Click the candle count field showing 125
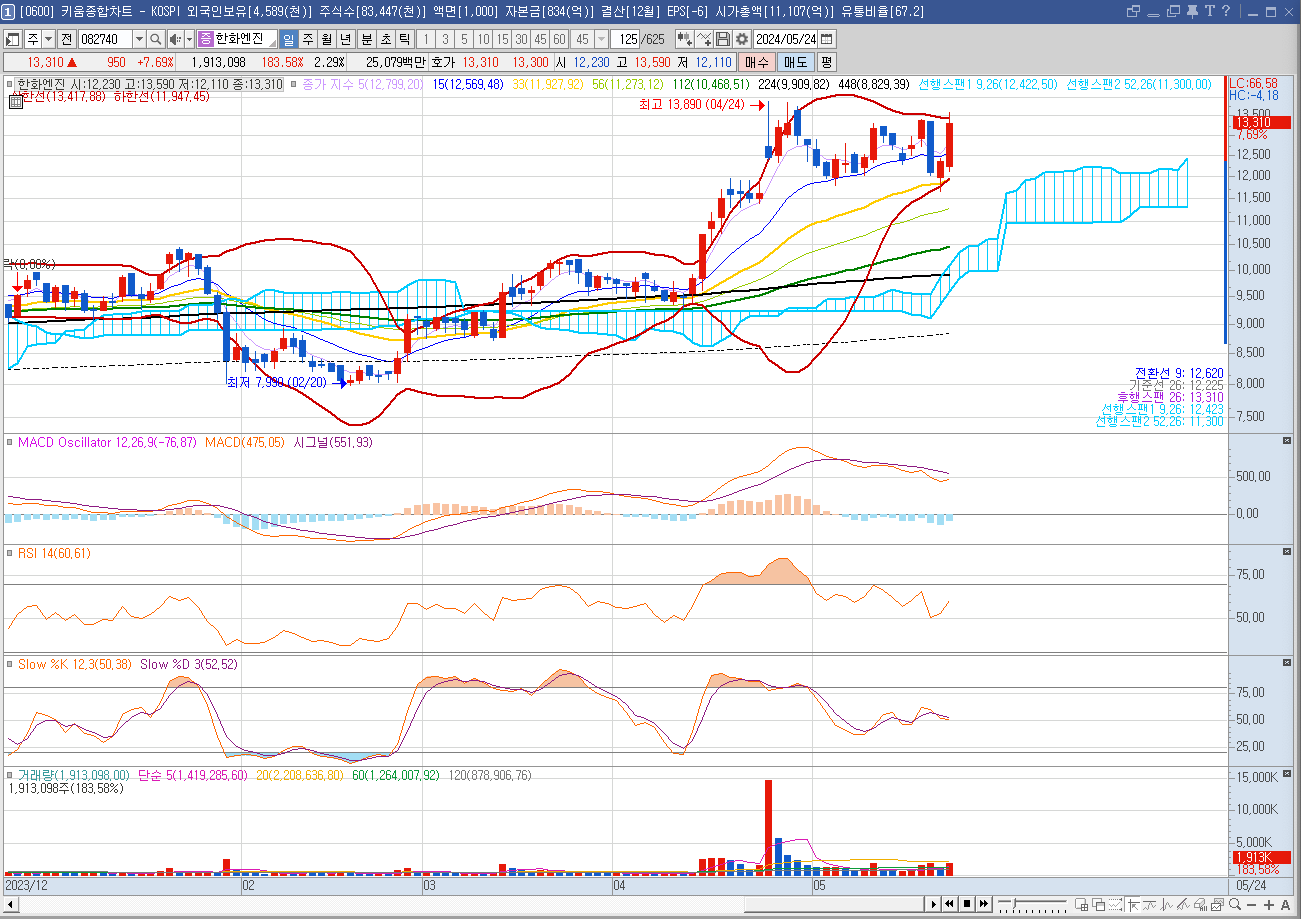Image resolution: width=1301 pixels, height=919 pixels. 624,39
